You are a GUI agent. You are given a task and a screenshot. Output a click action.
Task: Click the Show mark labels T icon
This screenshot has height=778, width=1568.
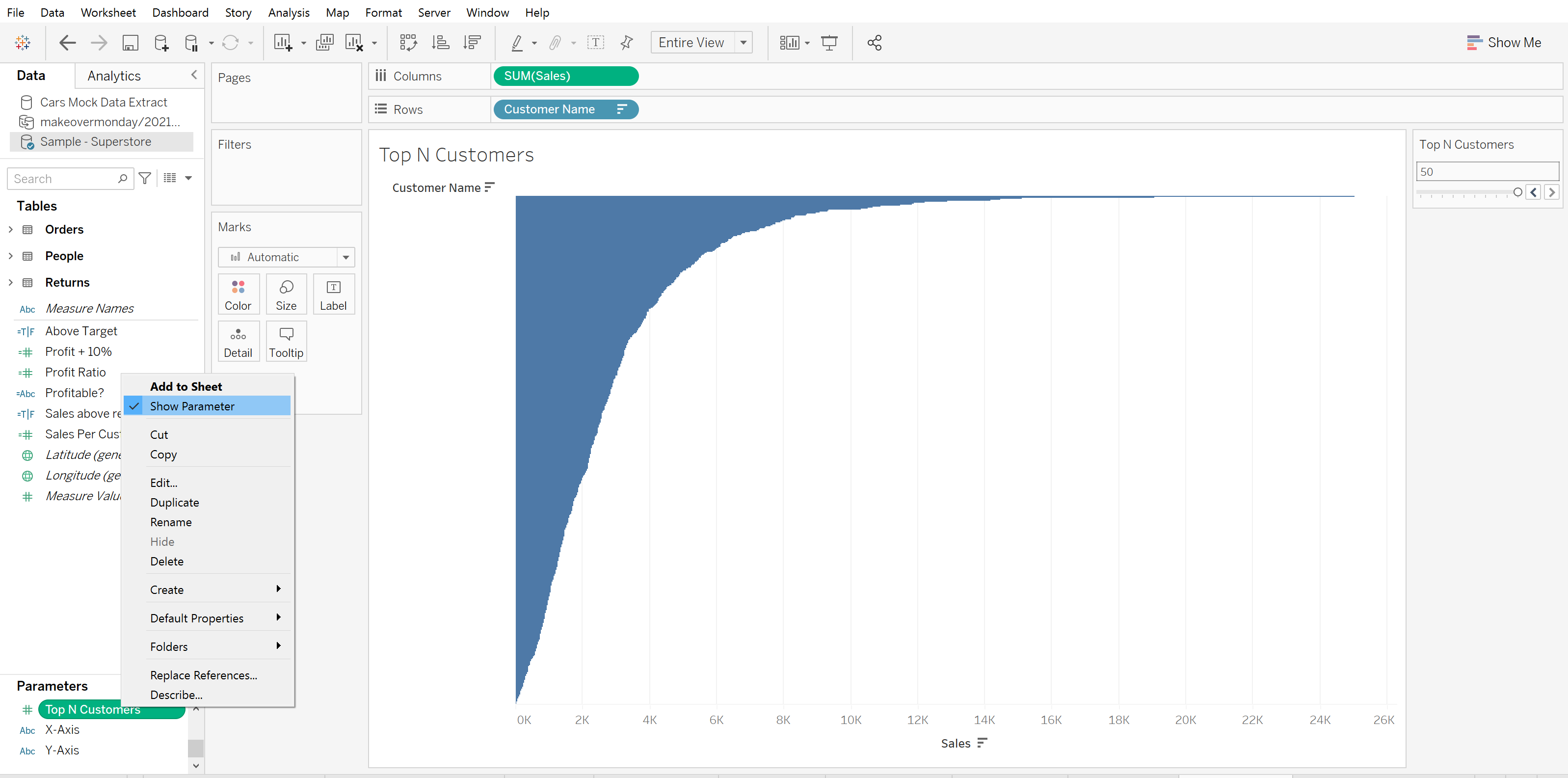(595, 43)
